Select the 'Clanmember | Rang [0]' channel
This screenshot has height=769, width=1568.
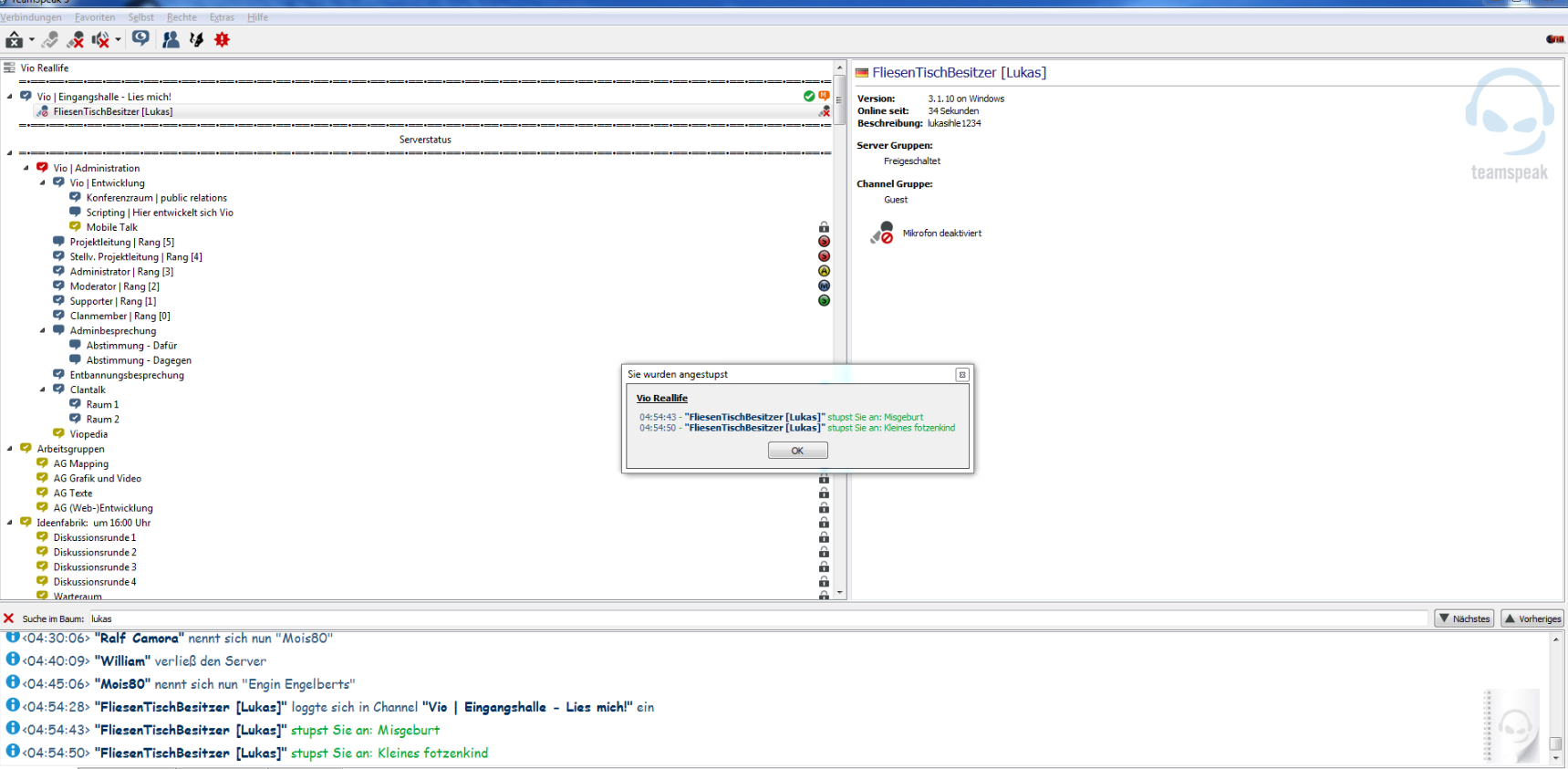120,316
